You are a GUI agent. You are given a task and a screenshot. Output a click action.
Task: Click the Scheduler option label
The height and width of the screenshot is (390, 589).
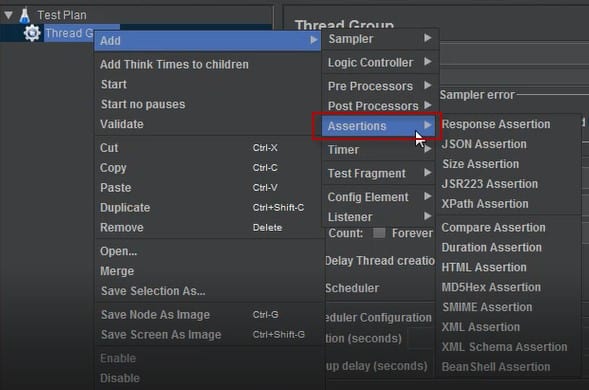[x=352, y=288]
